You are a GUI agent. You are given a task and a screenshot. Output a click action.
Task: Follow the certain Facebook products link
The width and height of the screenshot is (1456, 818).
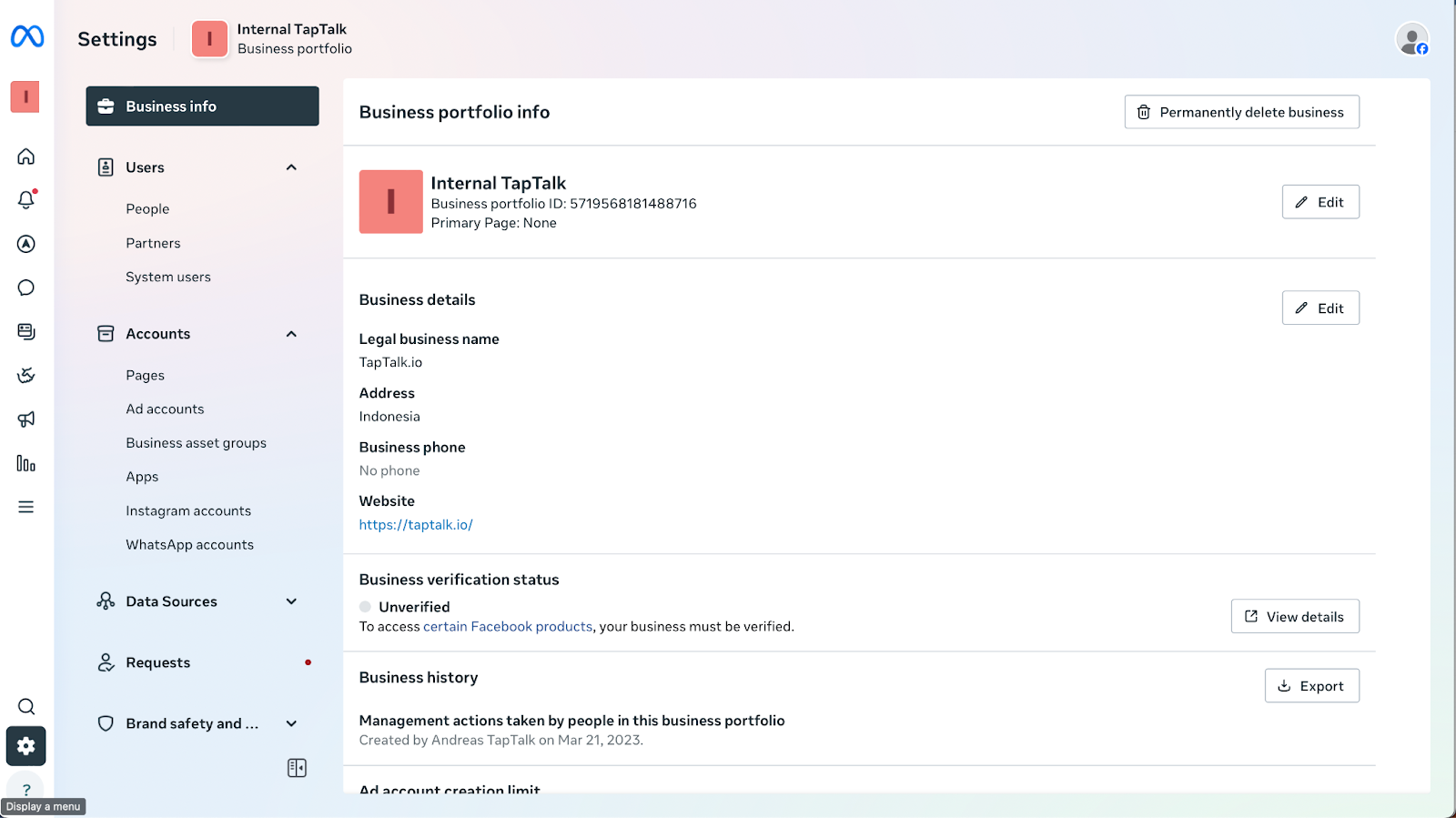click(508, 627)
